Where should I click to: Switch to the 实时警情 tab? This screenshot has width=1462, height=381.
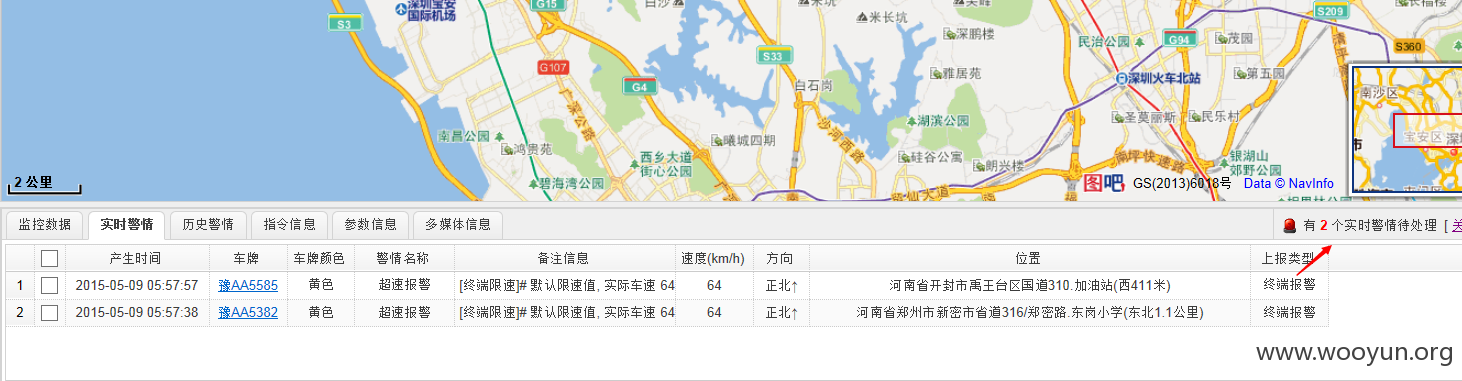(x=126, y=224)
